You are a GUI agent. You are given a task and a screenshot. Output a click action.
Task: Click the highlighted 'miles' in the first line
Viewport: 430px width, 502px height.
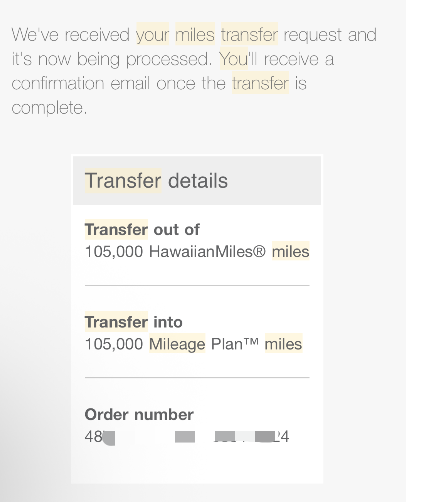195,34
